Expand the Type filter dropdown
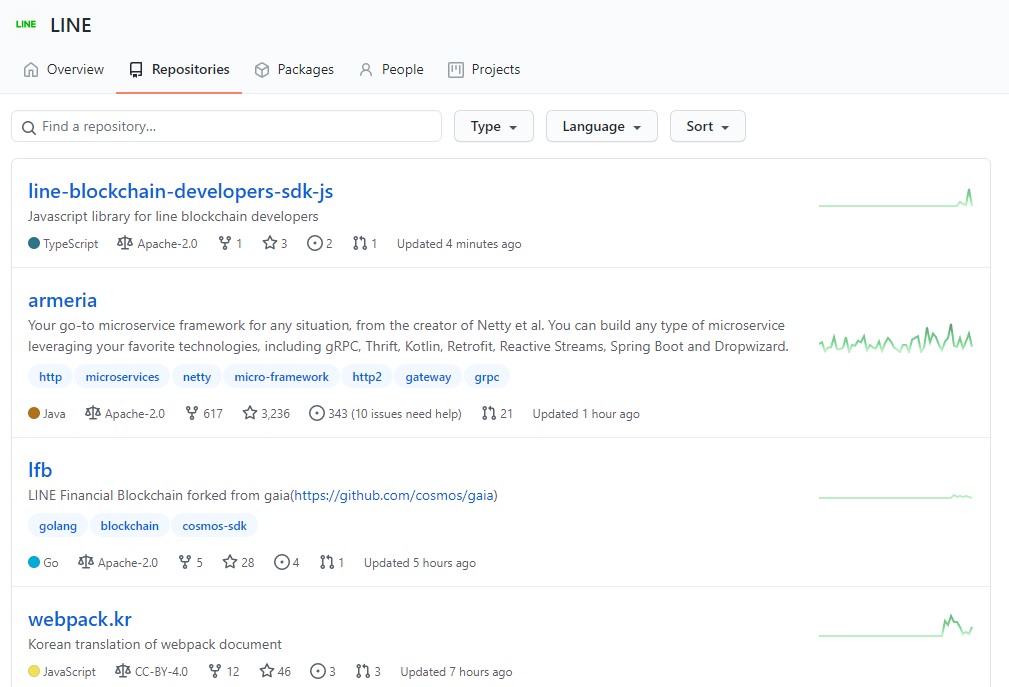This screenshot has height=687, width=1009. coord(494,126)
